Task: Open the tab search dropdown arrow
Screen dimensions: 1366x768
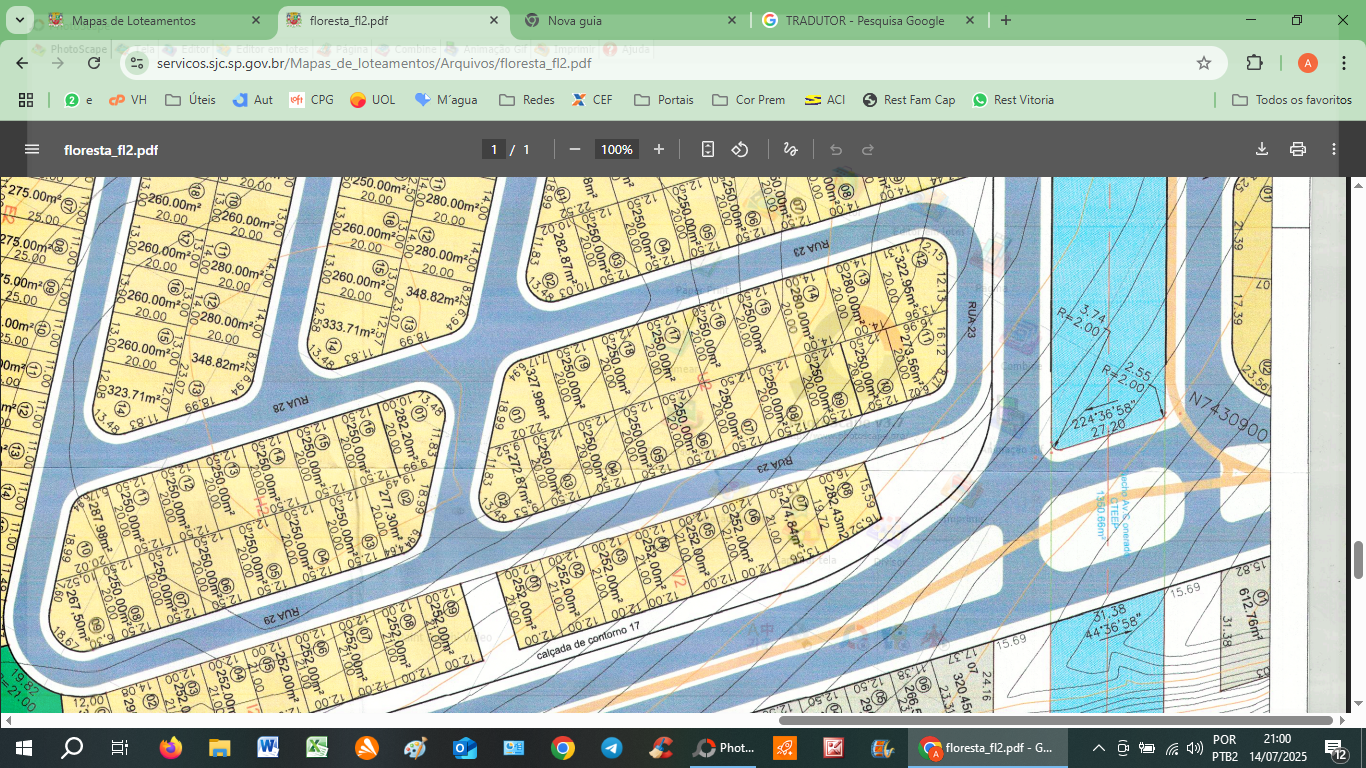Action: pyautogui.click(x=19, y=20)
